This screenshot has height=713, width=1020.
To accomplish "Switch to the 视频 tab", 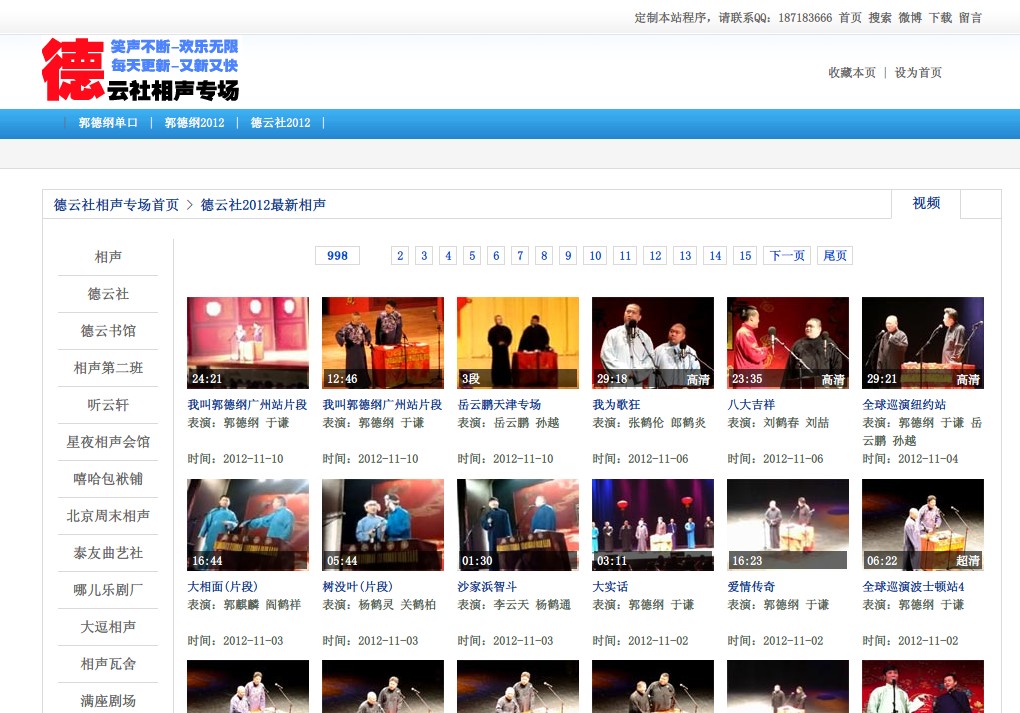I will (926, 204).
